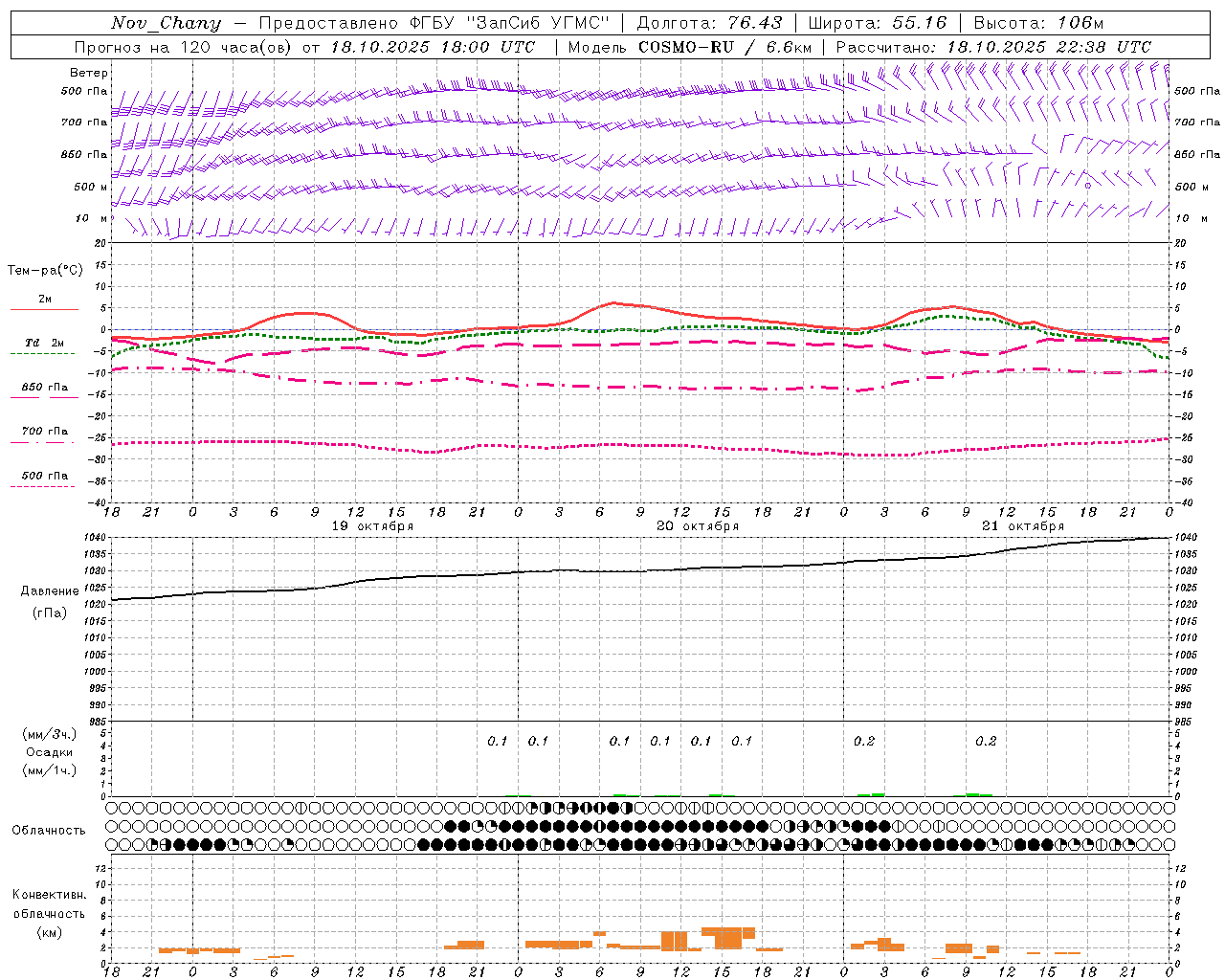Click the 'Давление' pressure panel label
This screenshot has height=980, width=1225.
coord(50,591)
